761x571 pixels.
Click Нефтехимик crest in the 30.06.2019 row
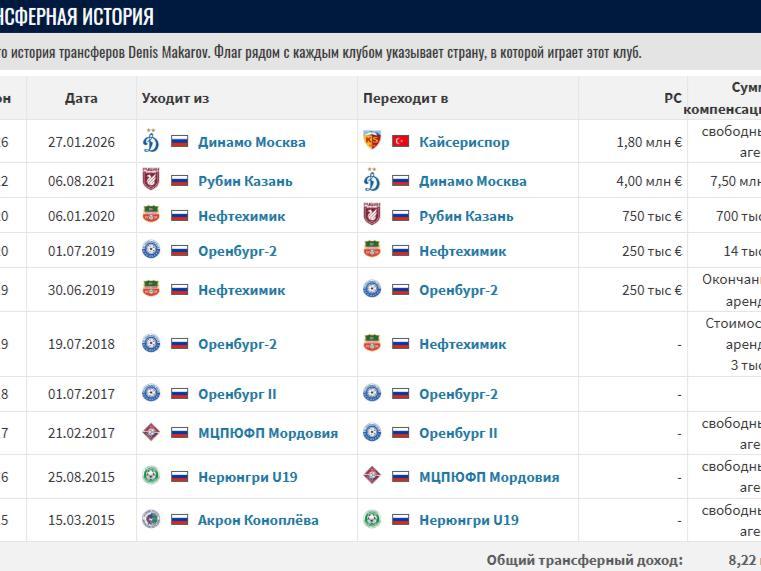coord(151,290)
